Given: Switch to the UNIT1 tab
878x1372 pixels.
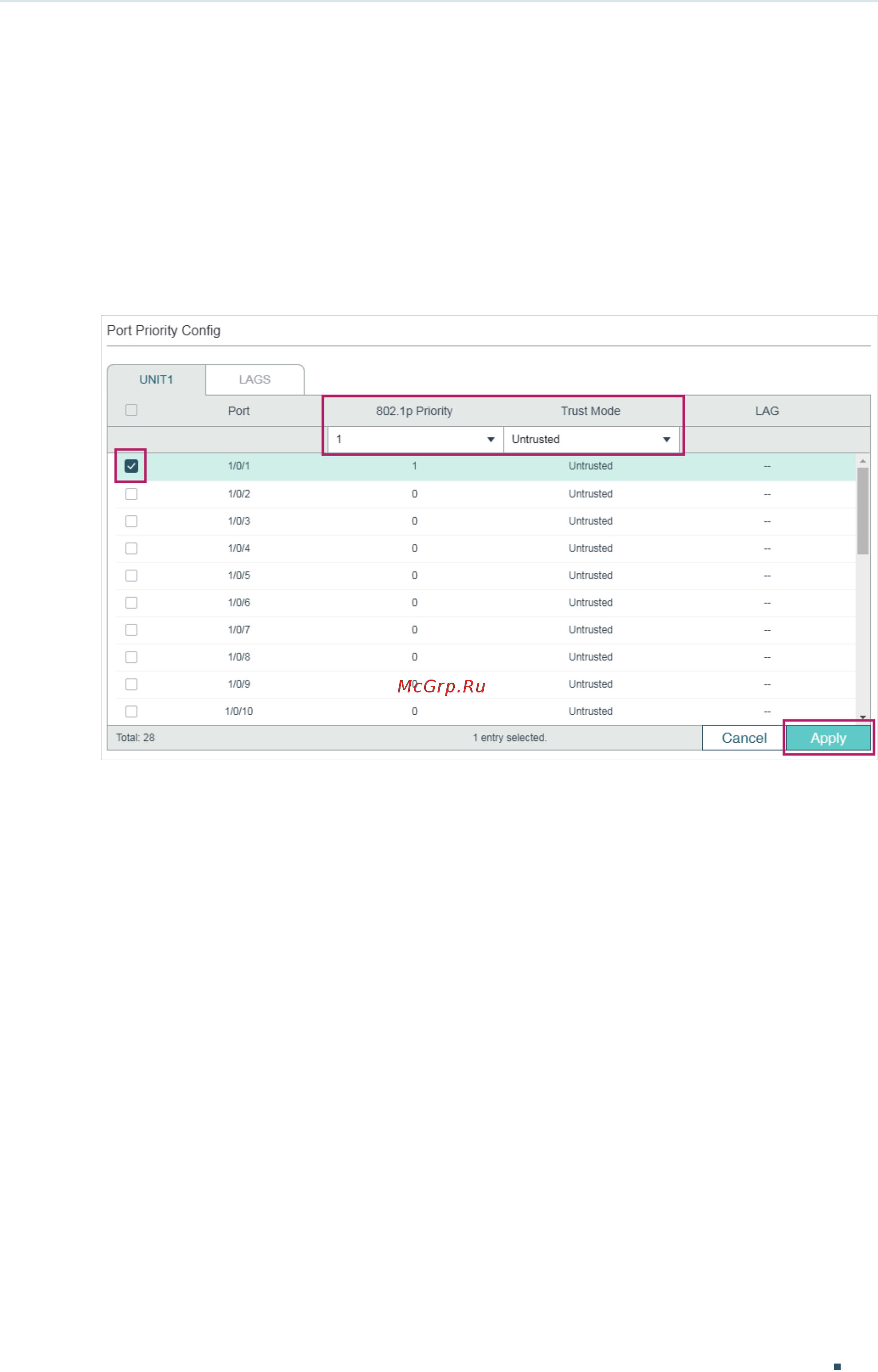Looking at the screenshot, I should [156, 380].
